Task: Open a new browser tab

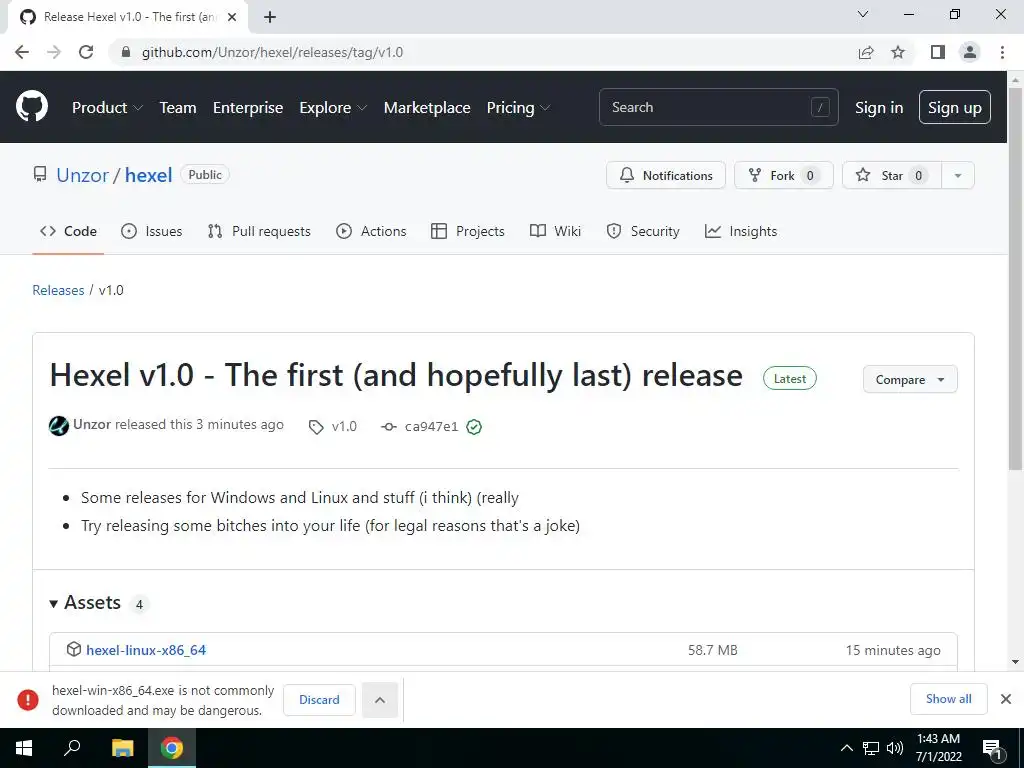Action: coord(270,17)
